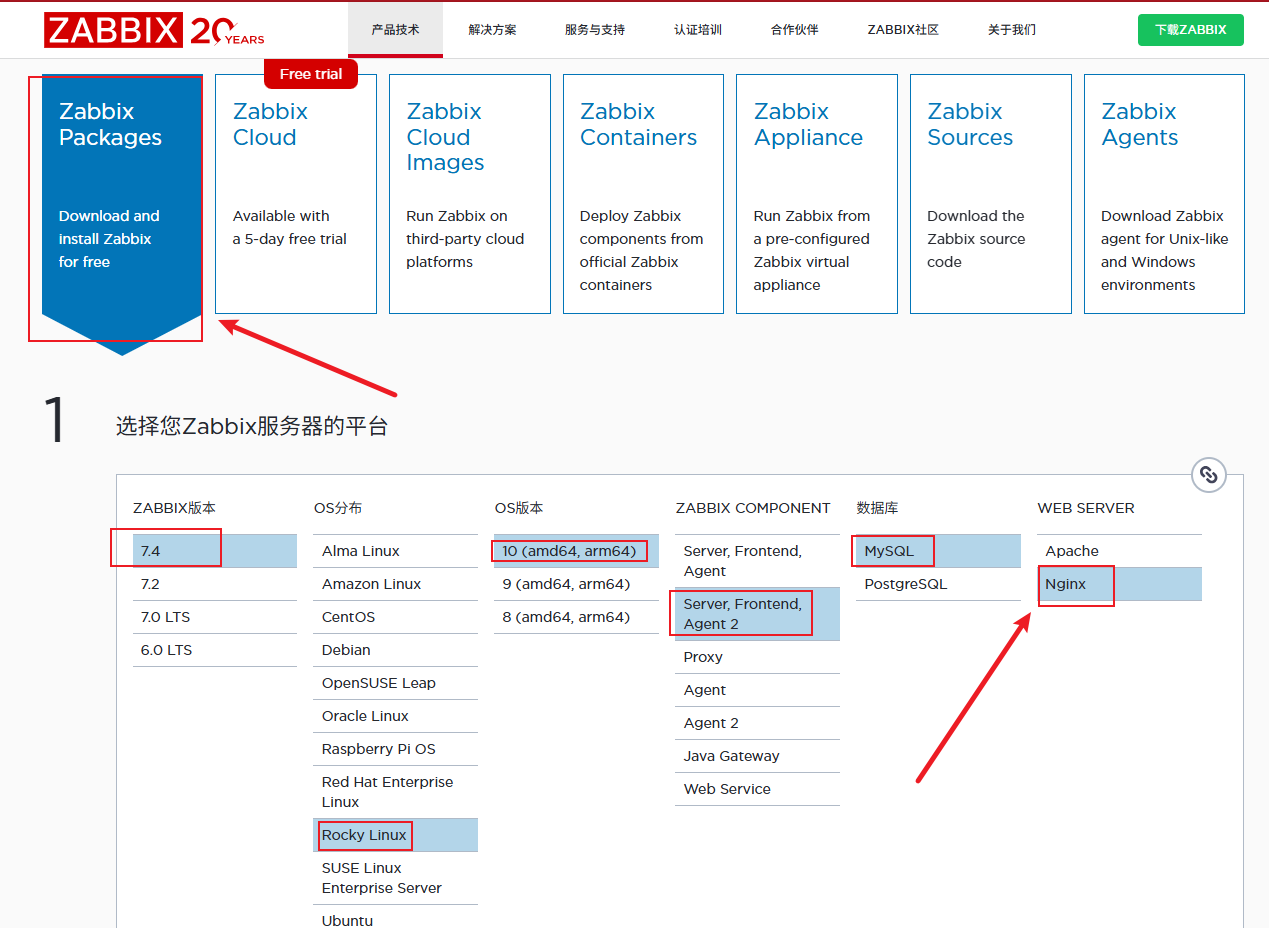The height and width of the screenshot is (928, 1269).
Task: Choose the standalone Agent component
Action: point(758,690)
